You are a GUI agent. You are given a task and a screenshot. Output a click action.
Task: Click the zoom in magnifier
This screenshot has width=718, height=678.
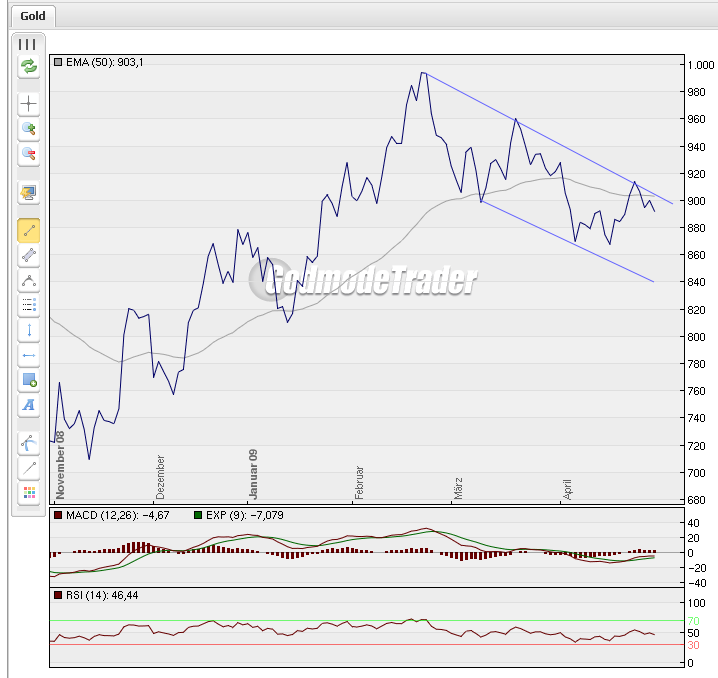pos(28,129)
